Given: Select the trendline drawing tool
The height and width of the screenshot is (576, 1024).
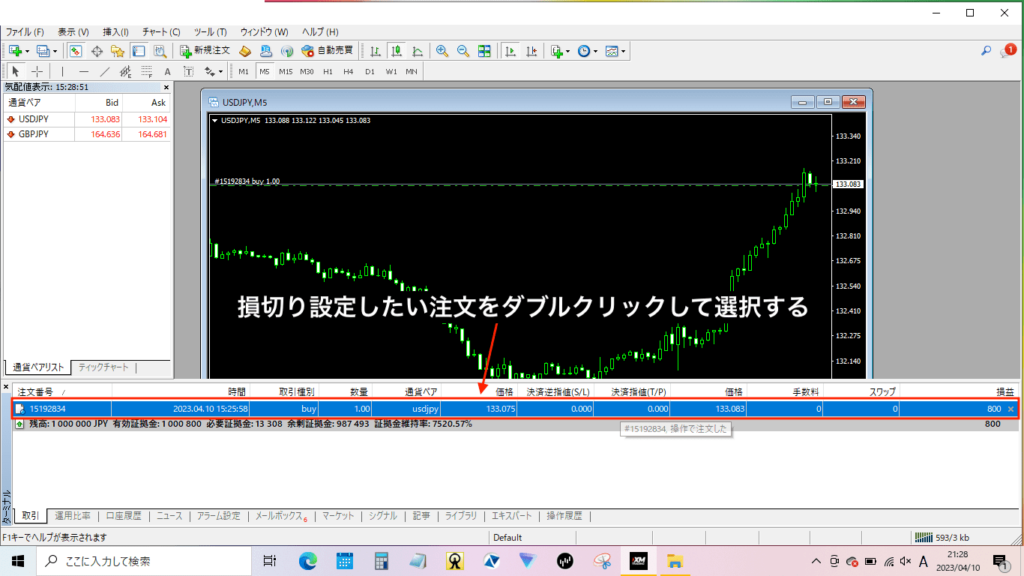Looking at the screenshot, I should pyautogui.click(x=104, y=71).
